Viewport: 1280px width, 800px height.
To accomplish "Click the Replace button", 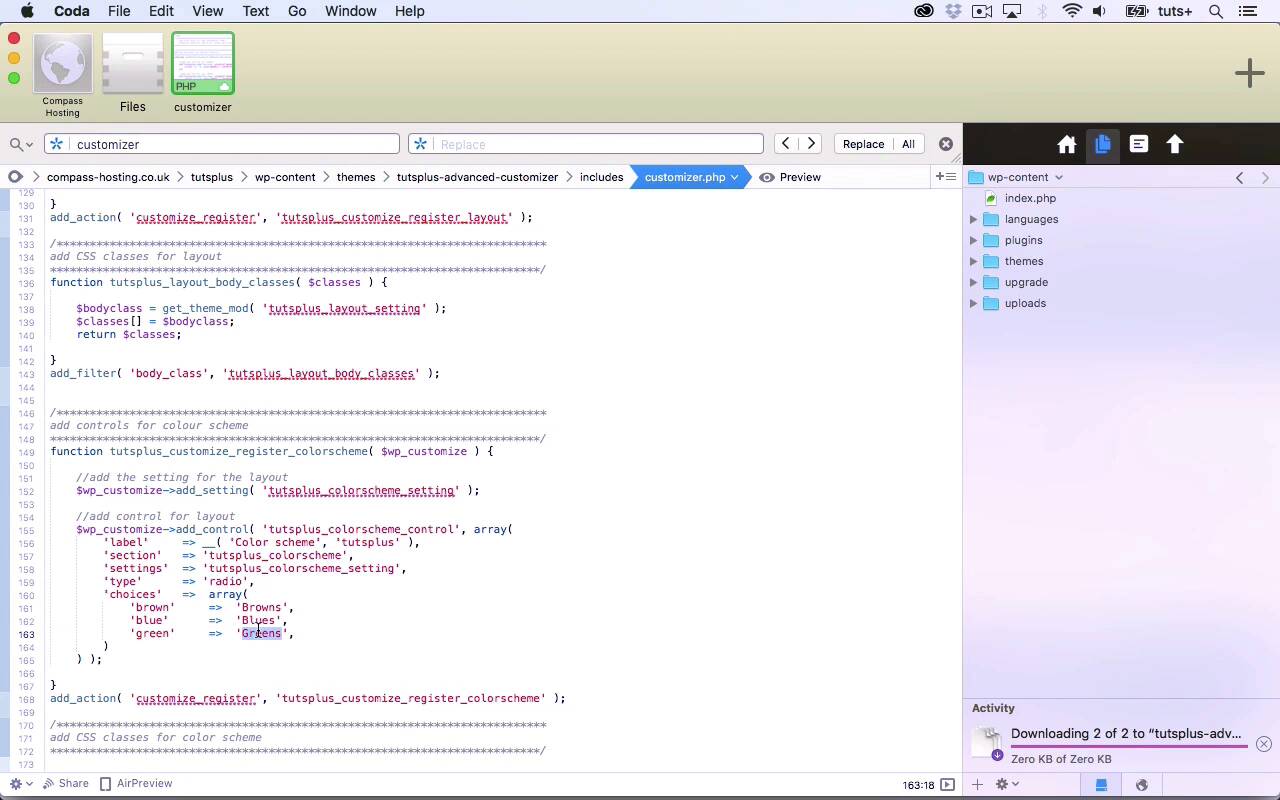I will pyautogui.click(x=863, y=144).
